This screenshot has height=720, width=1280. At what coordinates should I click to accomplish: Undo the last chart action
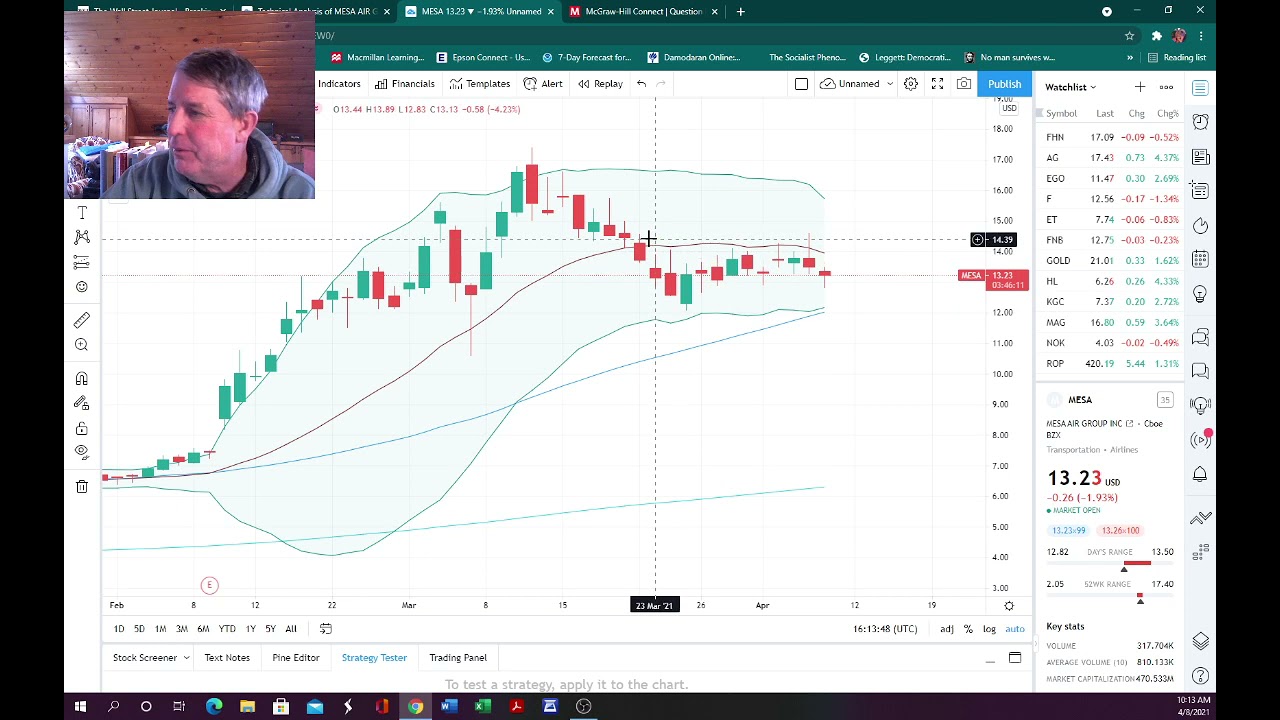coord(641,84)
